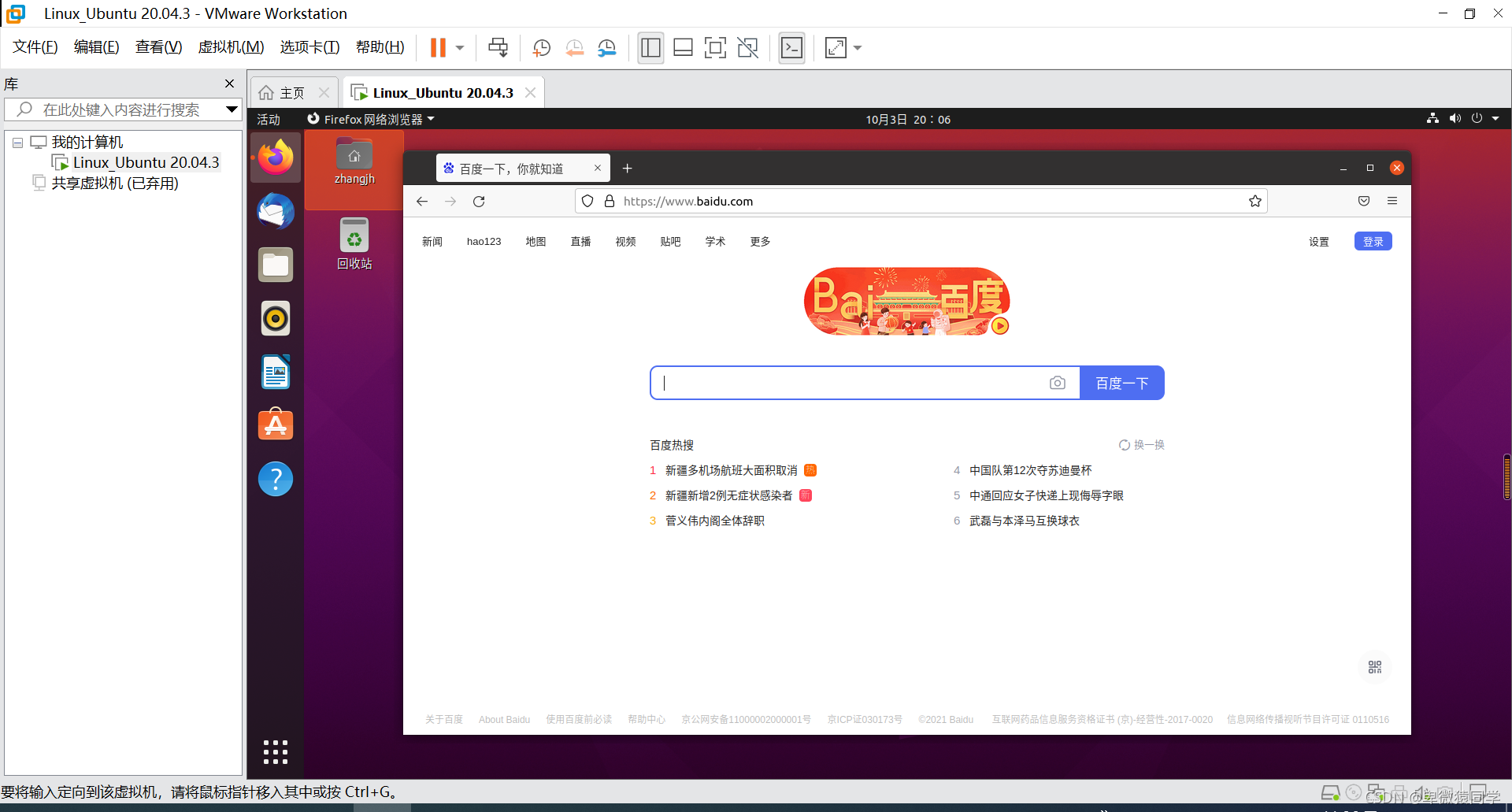Open the 选项卡(T) menu
The height and width of the screenshot is (812, 1512).
pos(309,47)
